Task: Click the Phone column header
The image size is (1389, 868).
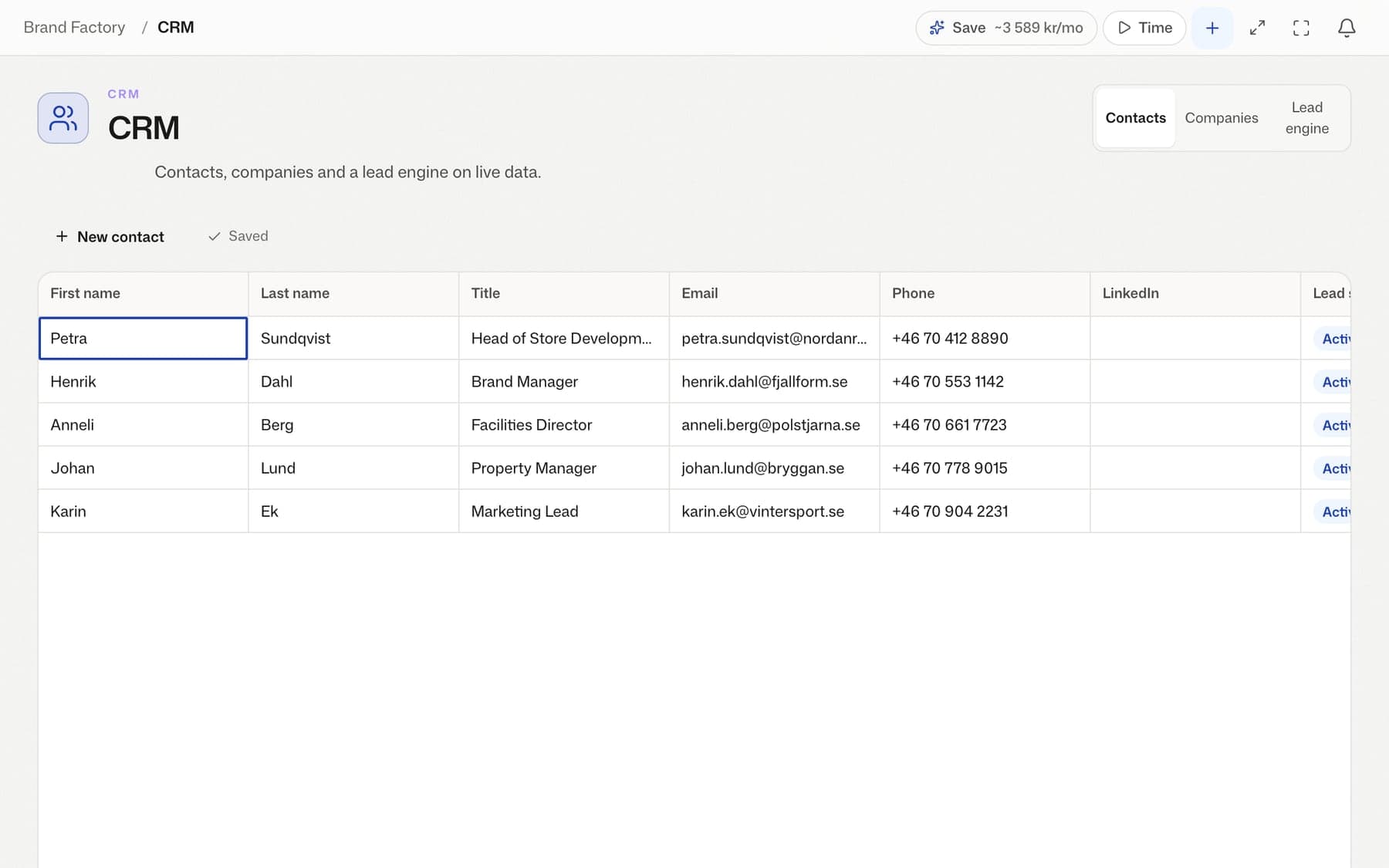Action: click(985, 293)
